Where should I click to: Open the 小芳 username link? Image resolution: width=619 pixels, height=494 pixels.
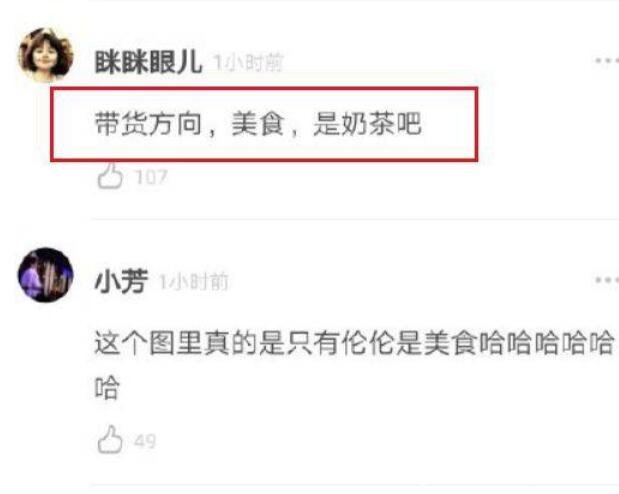click(122, 281)
